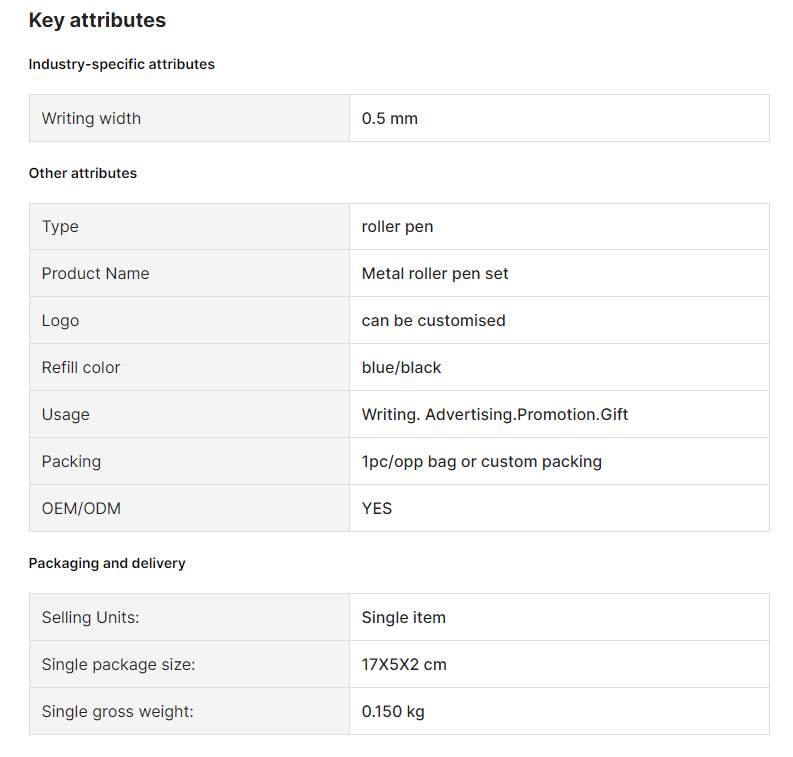Click the Product Name label
The image size is (793, 757).
95,274
